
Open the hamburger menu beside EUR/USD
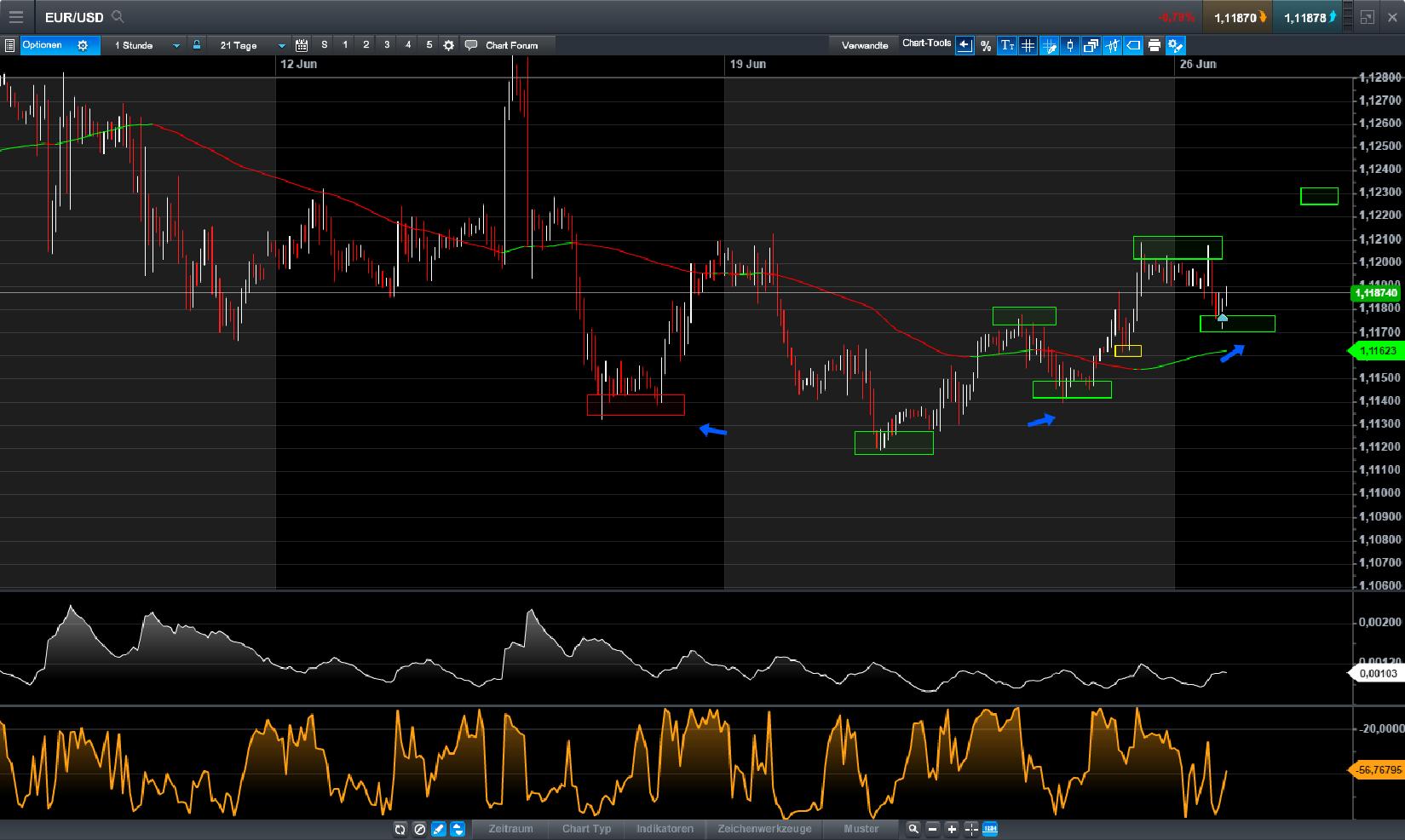point(17,16)
